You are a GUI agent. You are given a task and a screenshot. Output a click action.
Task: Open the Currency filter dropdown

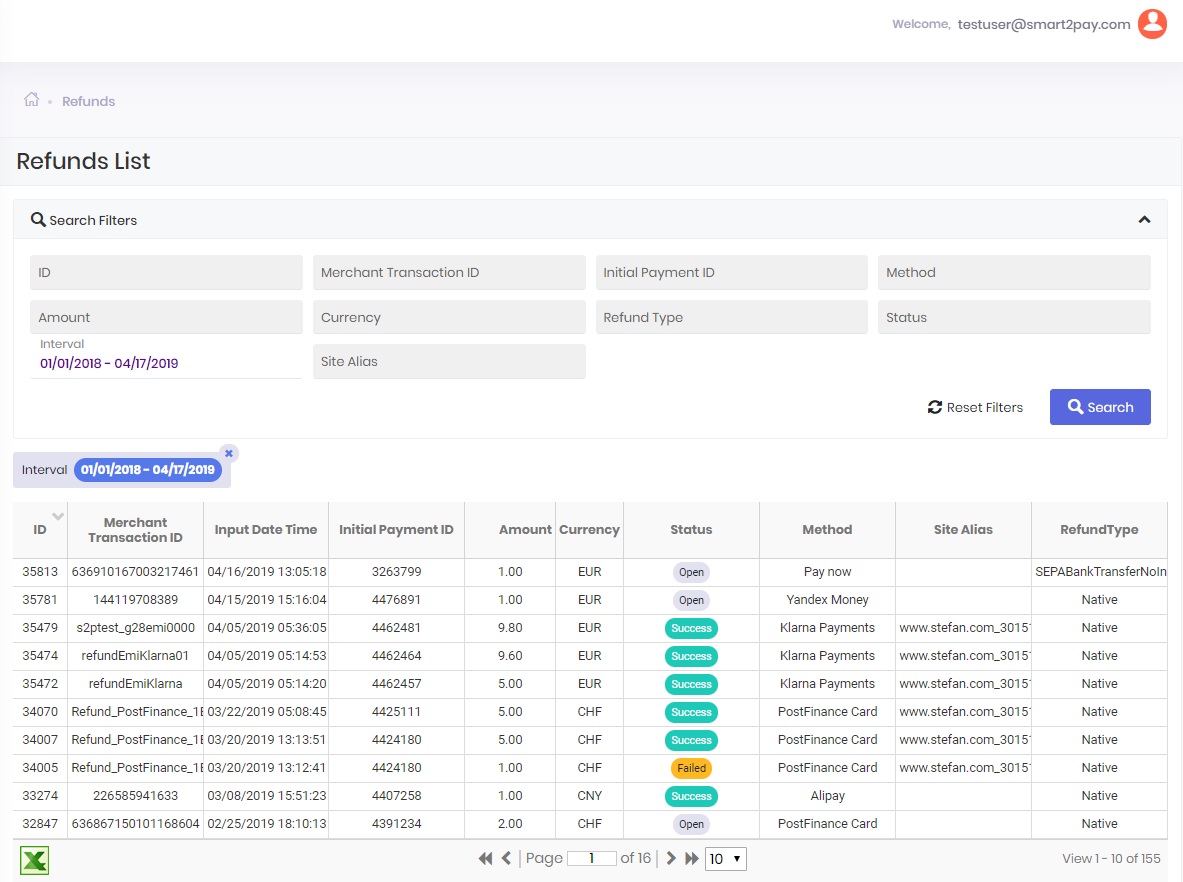pos(449,318)
